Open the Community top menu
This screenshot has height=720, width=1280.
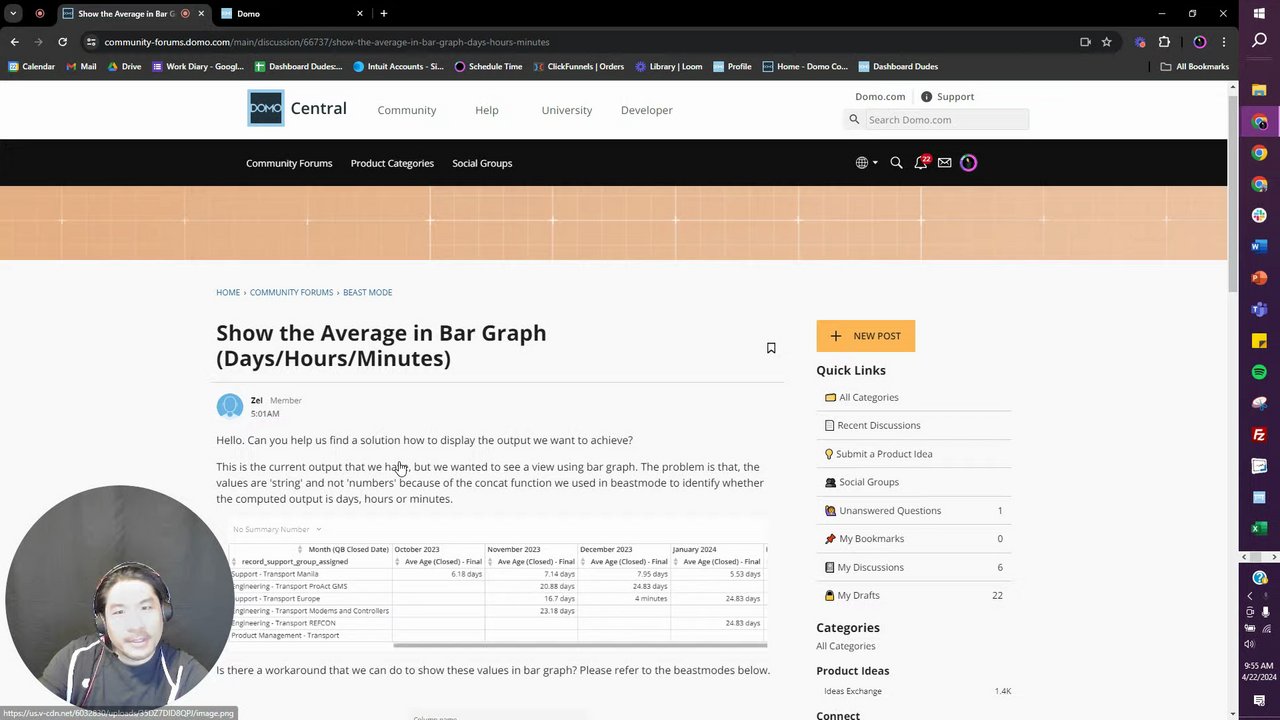[x=406, y=110]
